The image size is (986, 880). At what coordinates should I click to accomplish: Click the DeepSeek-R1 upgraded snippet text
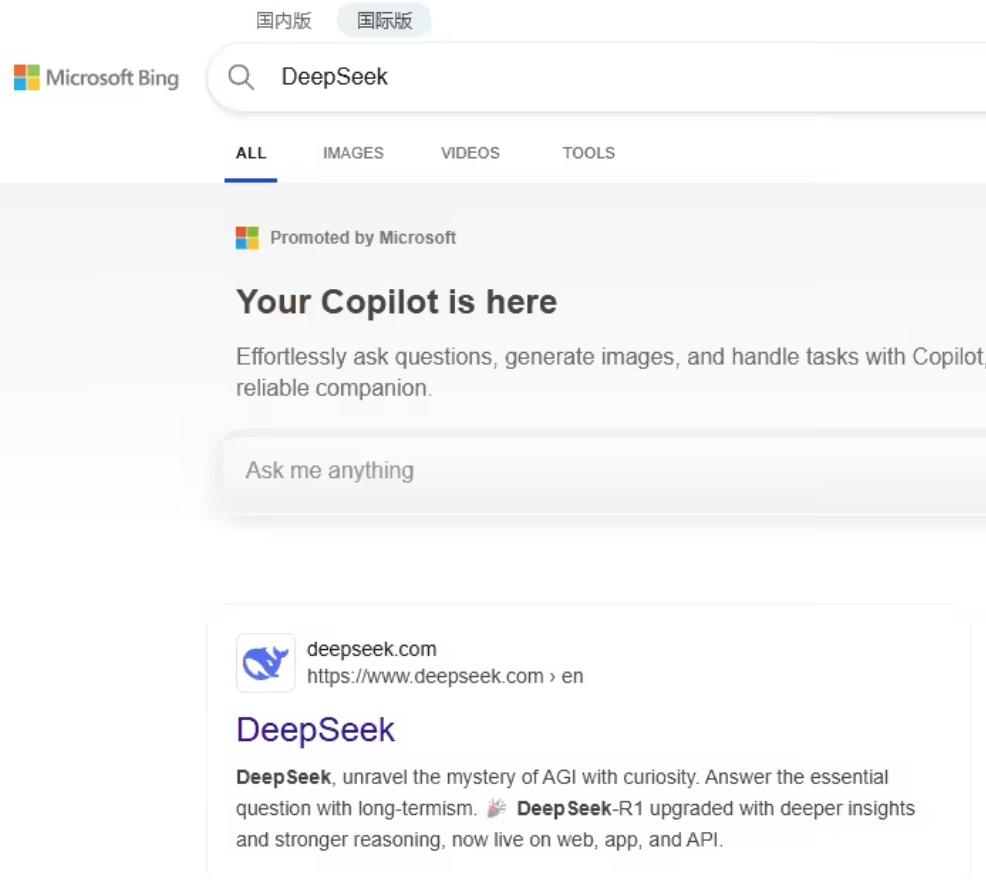point(716,808)
